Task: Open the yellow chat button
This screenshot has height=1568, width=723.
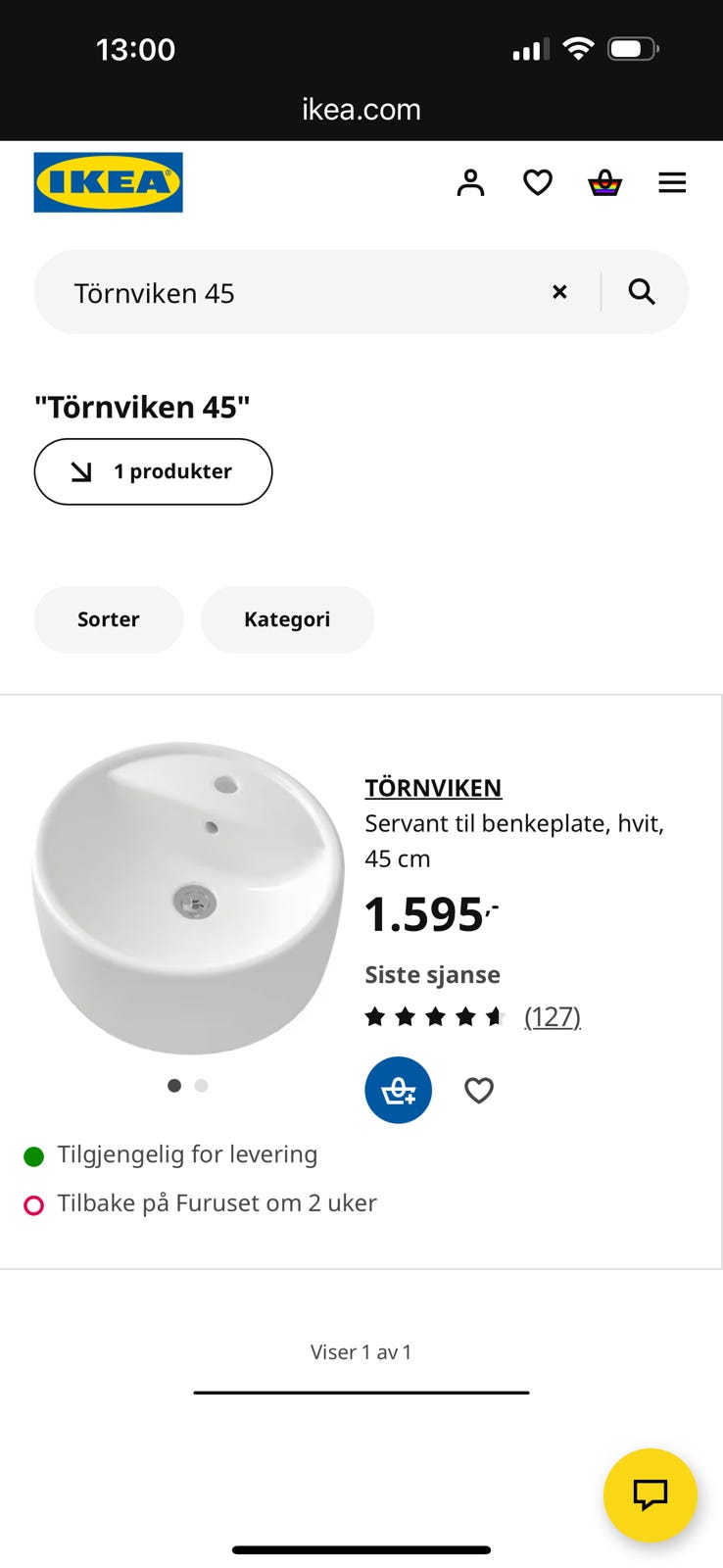Action: pos(650,1494)
